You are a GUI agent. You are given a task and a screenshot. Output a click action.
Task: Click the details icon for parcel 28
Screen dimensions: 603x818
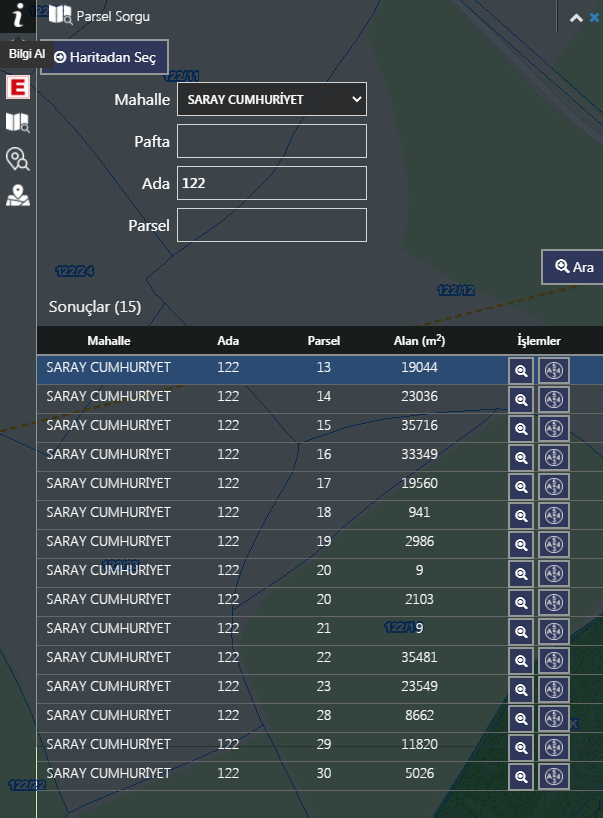(554, 719)
